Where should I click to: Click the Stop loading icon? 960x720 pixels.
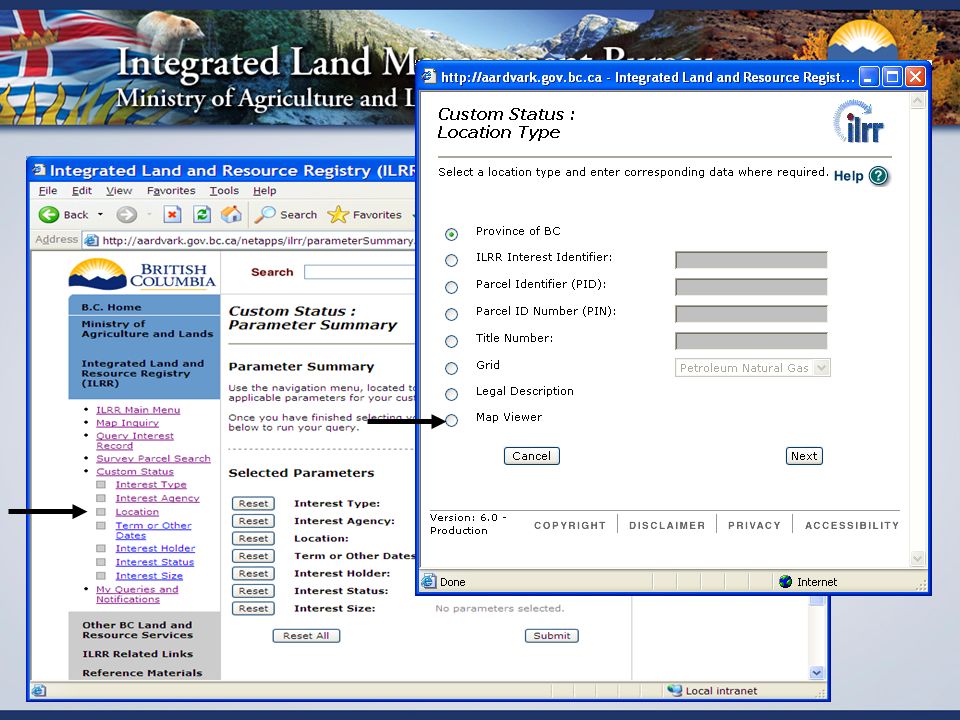click(x=172, y=215)
